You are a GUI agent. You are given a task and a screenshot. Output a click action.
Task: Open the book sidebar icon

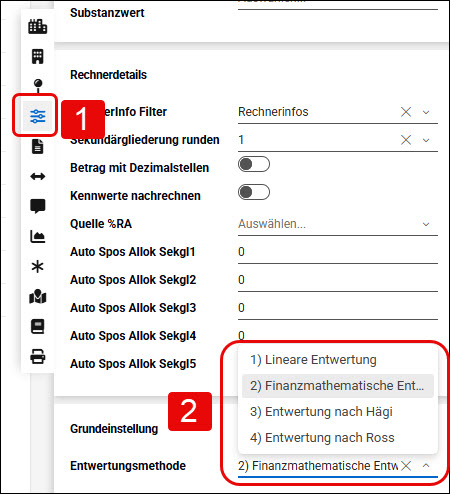tap(38, 326)
